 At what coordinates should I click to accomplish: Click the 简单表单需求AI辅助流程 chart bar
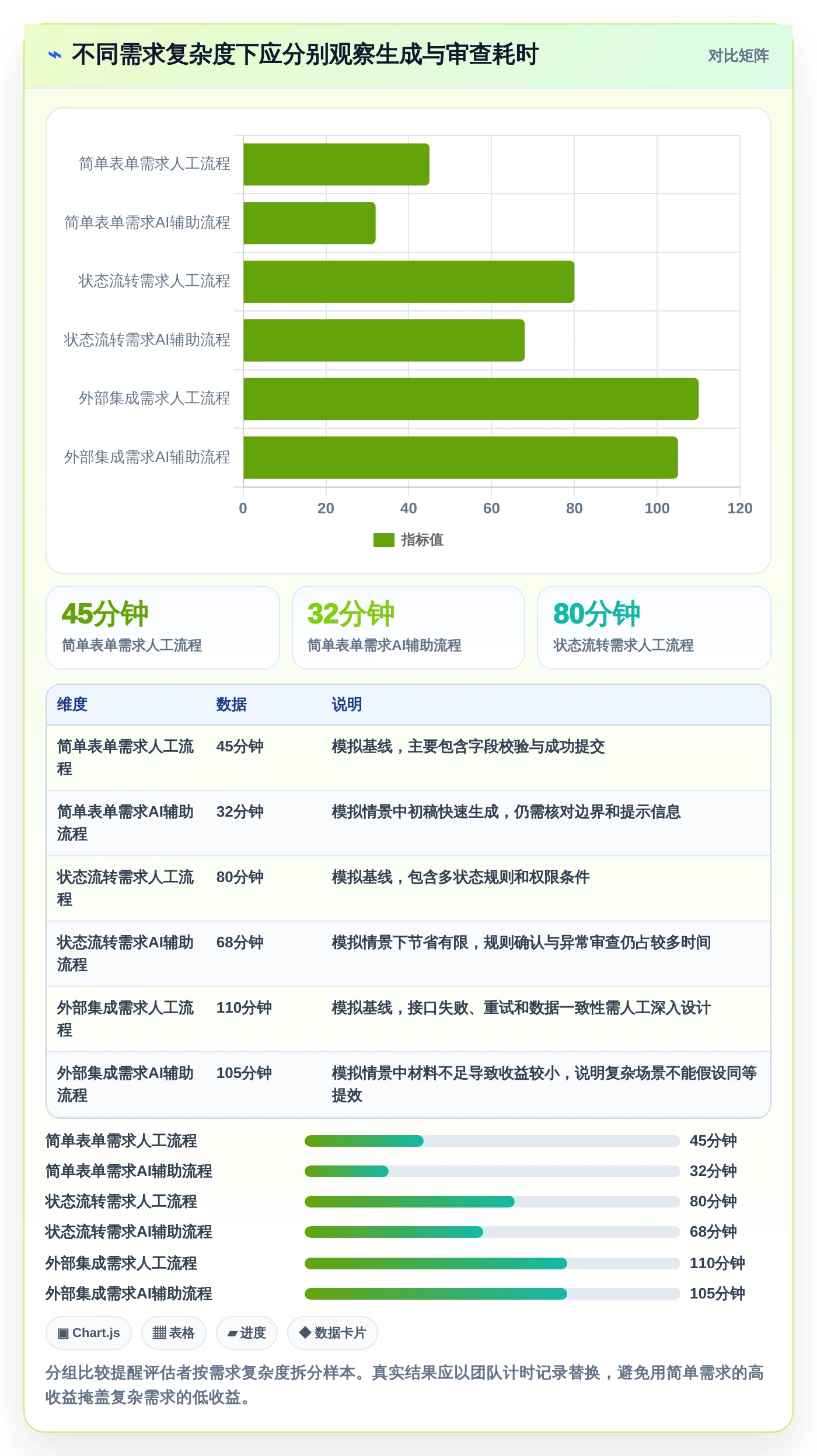[309, 223]
